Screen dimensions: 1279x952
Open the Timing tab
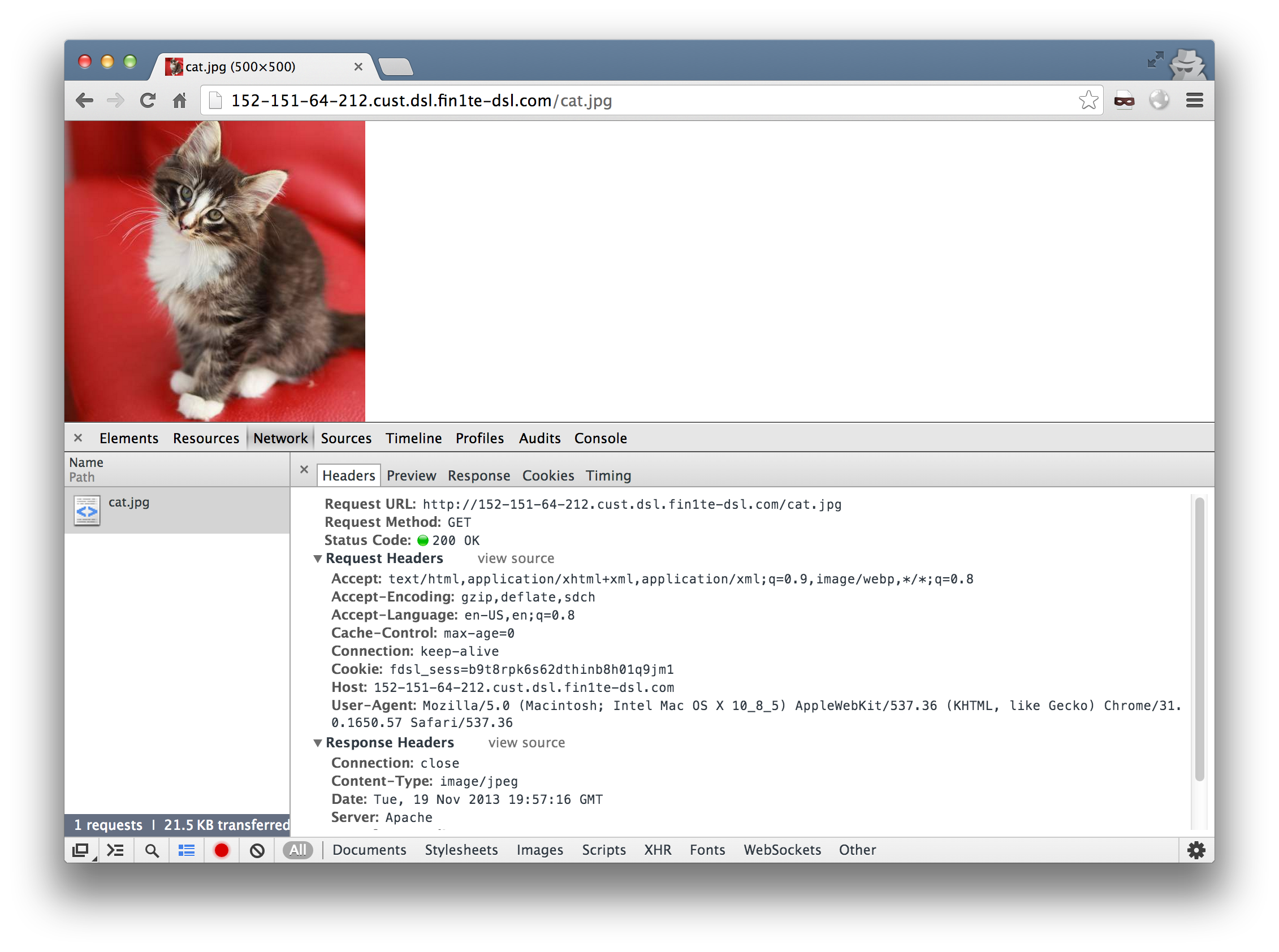[608, 475]
